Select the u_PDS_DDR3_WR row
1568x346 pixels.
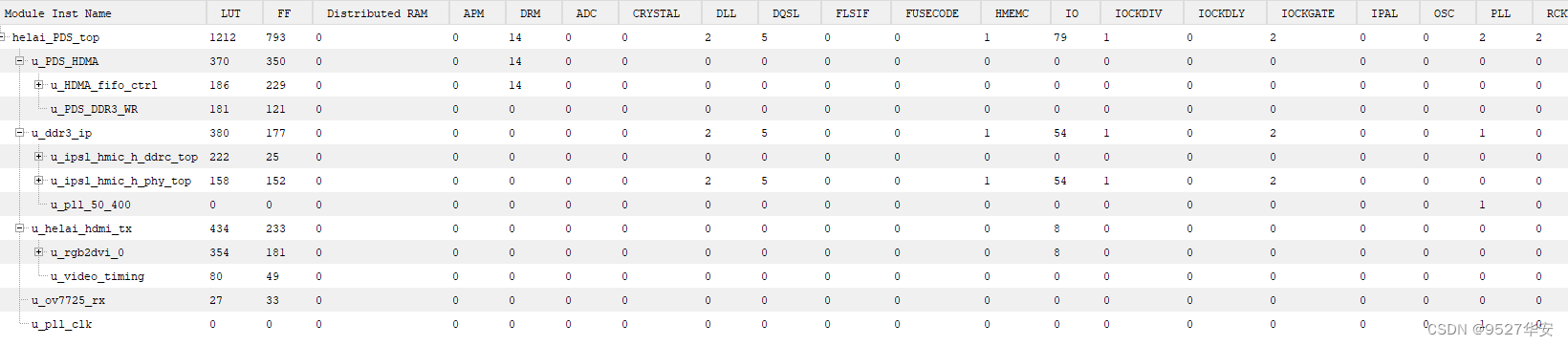(784, 109)
